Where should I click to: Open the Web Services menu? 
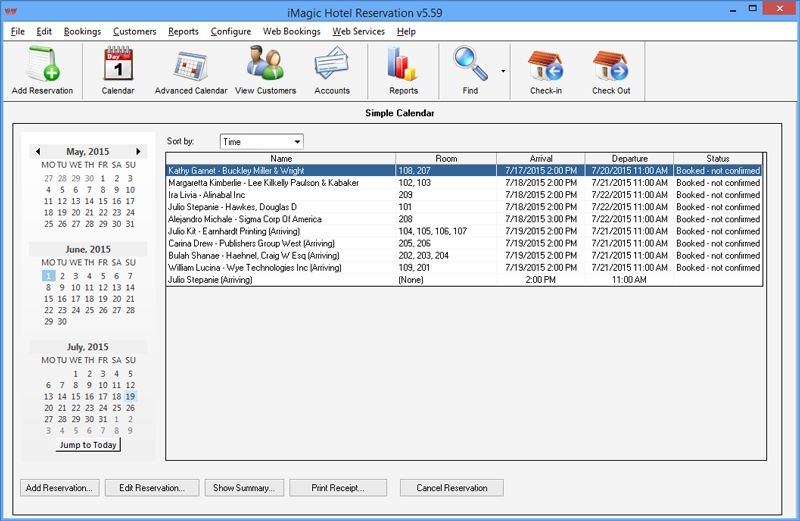coord(356,31)
